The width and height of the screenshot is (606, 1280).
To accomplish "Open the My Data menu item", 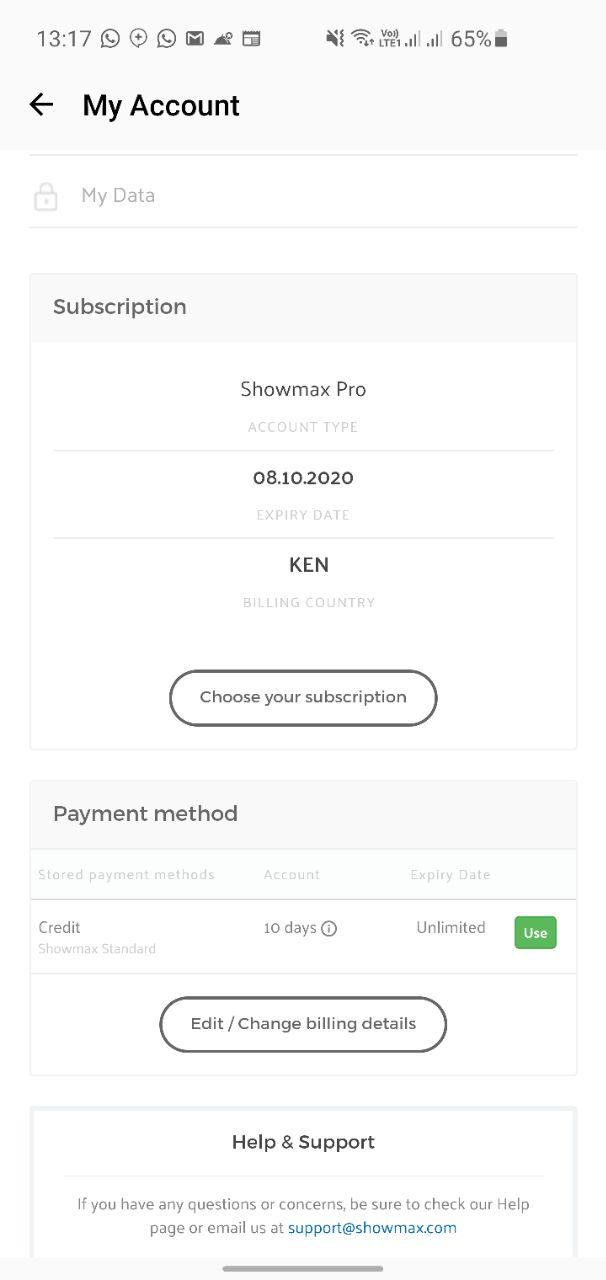I will (303, 195).
